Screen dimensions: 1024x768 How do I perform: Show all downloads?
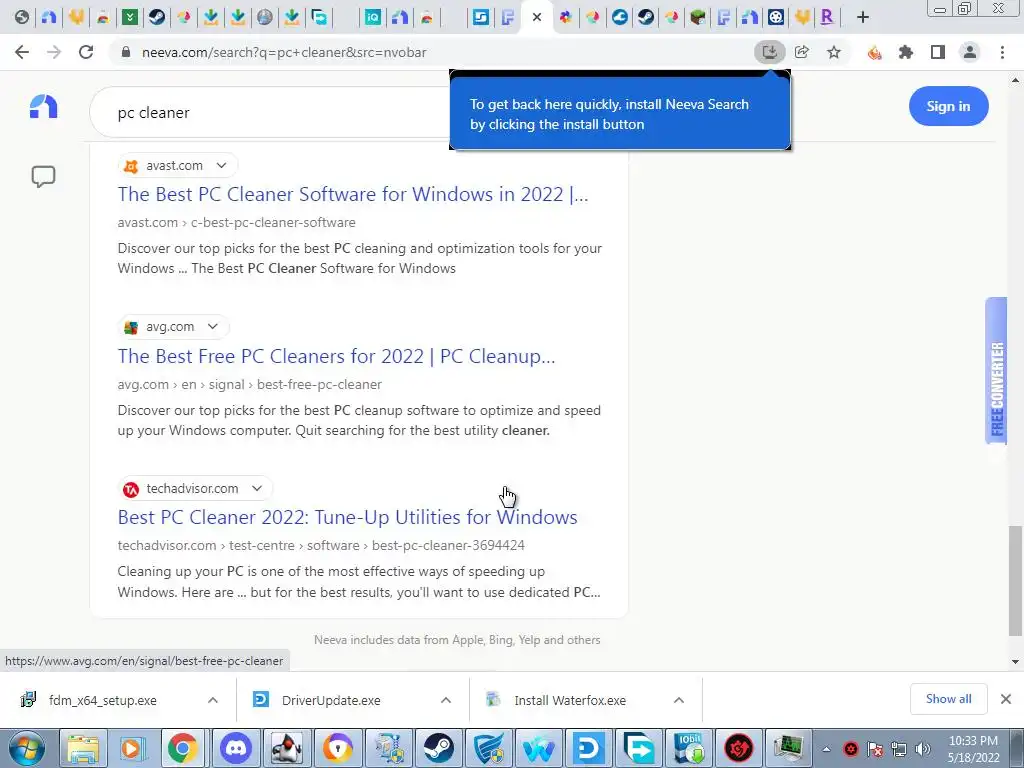coord(948,699)
